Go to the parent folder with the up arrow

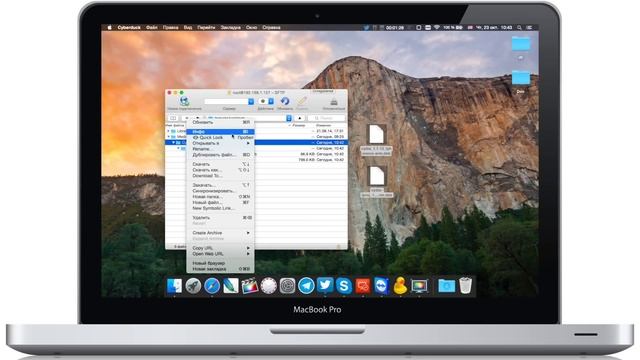(x=300, y=118)
